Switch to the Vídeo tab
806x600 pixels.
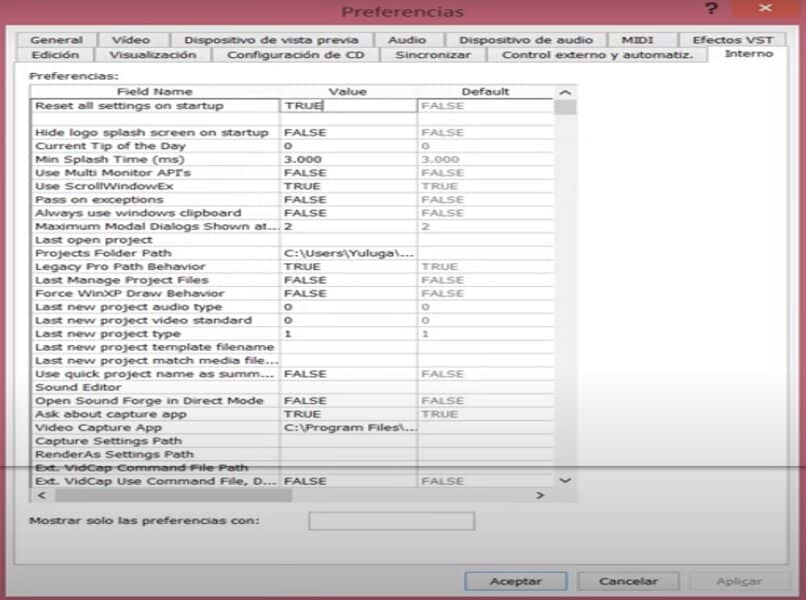(132, 40)
